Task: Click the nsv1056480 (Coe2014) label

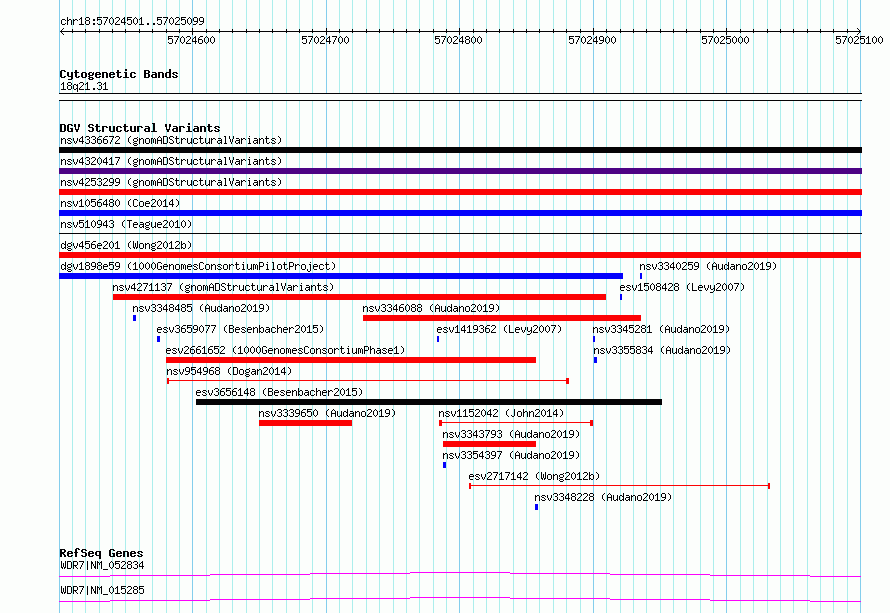Action: tap(120, 203)
